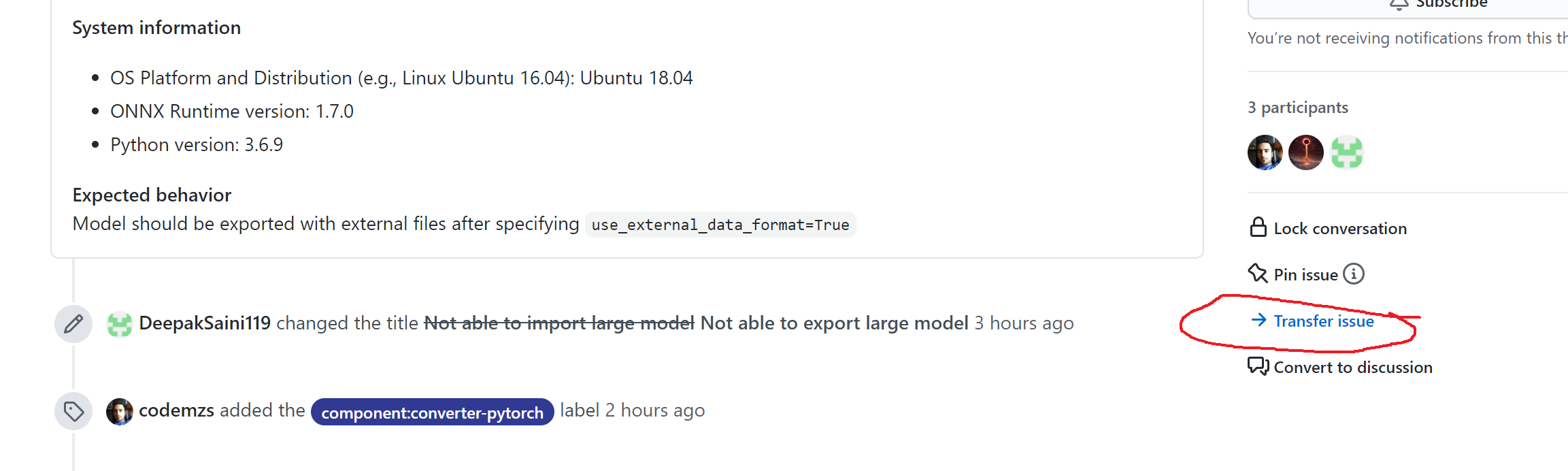
Task: Open codemzs's profile link
Action: tap(176, 410)
